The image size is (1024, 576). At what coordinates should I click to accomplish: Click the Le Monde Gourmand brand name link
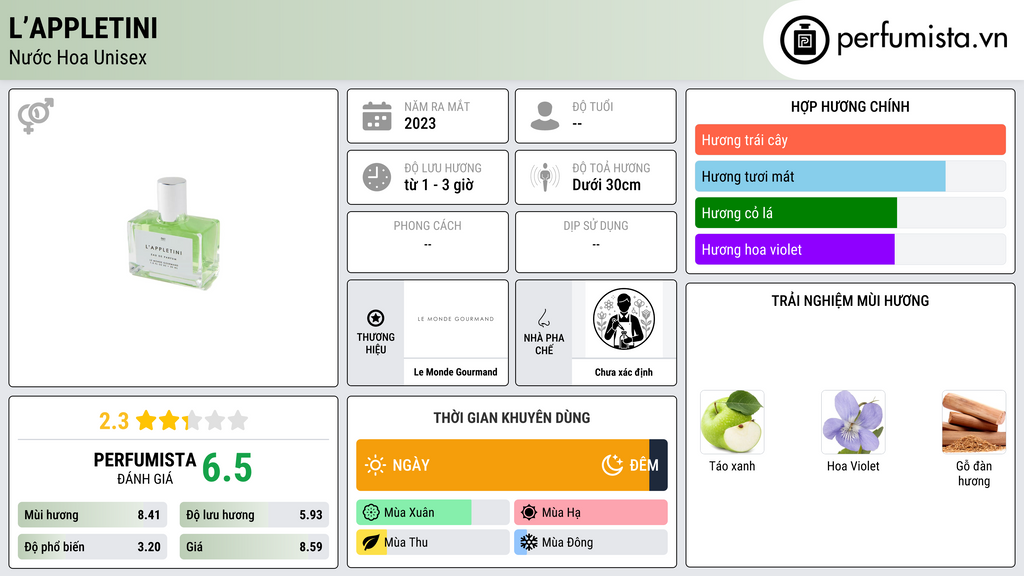click(x=455, y=372)
